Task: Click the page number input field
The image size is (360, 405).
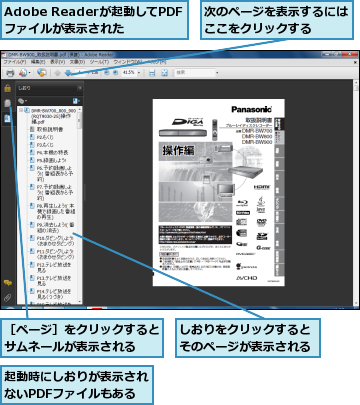Action: pyautogui.click(x=80, y=73)
